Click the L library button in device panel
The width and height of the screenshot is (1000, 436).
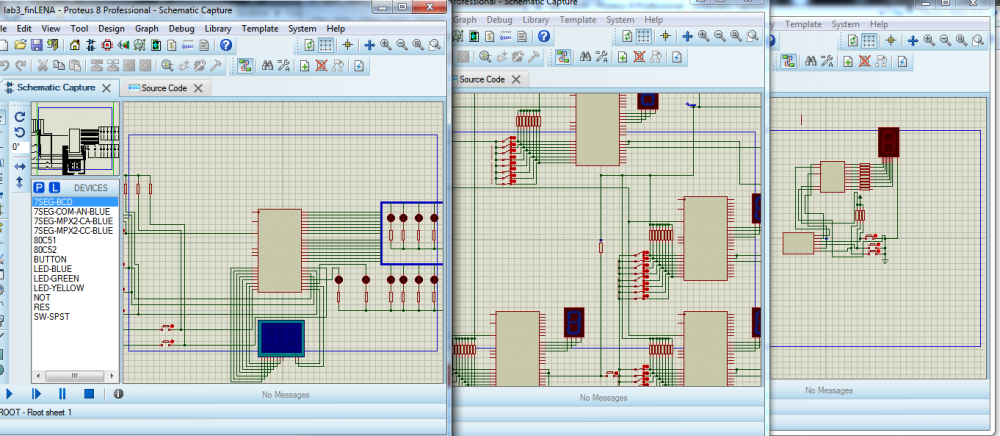coord(54,187)
